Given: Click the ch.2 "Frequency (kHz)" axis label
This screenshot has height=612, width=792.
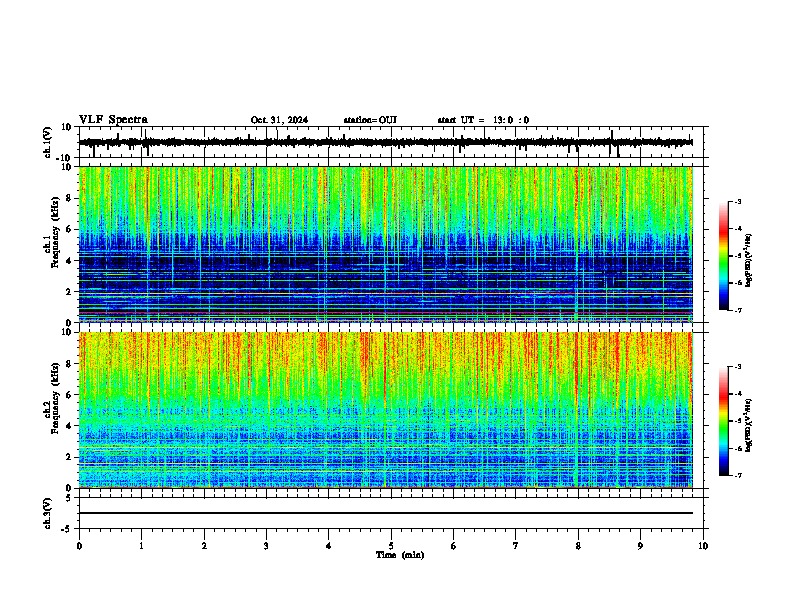Looking at the screenshot, I should coord(55,398).
